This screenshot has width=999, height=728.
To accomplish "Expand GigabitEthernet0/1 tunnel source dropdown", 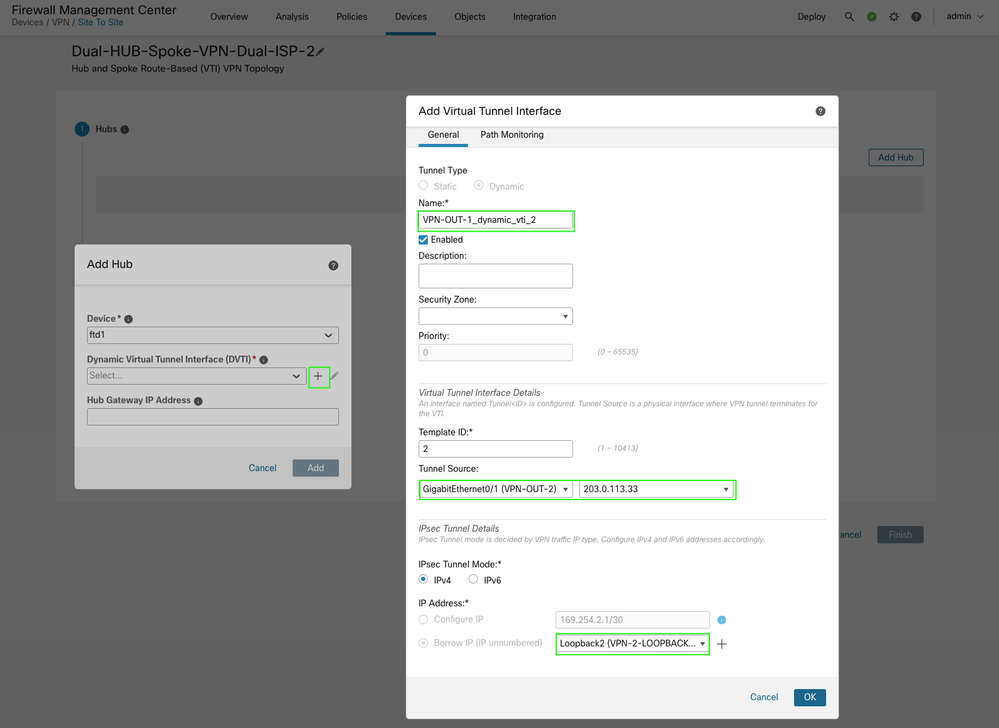I will point(496,489).
